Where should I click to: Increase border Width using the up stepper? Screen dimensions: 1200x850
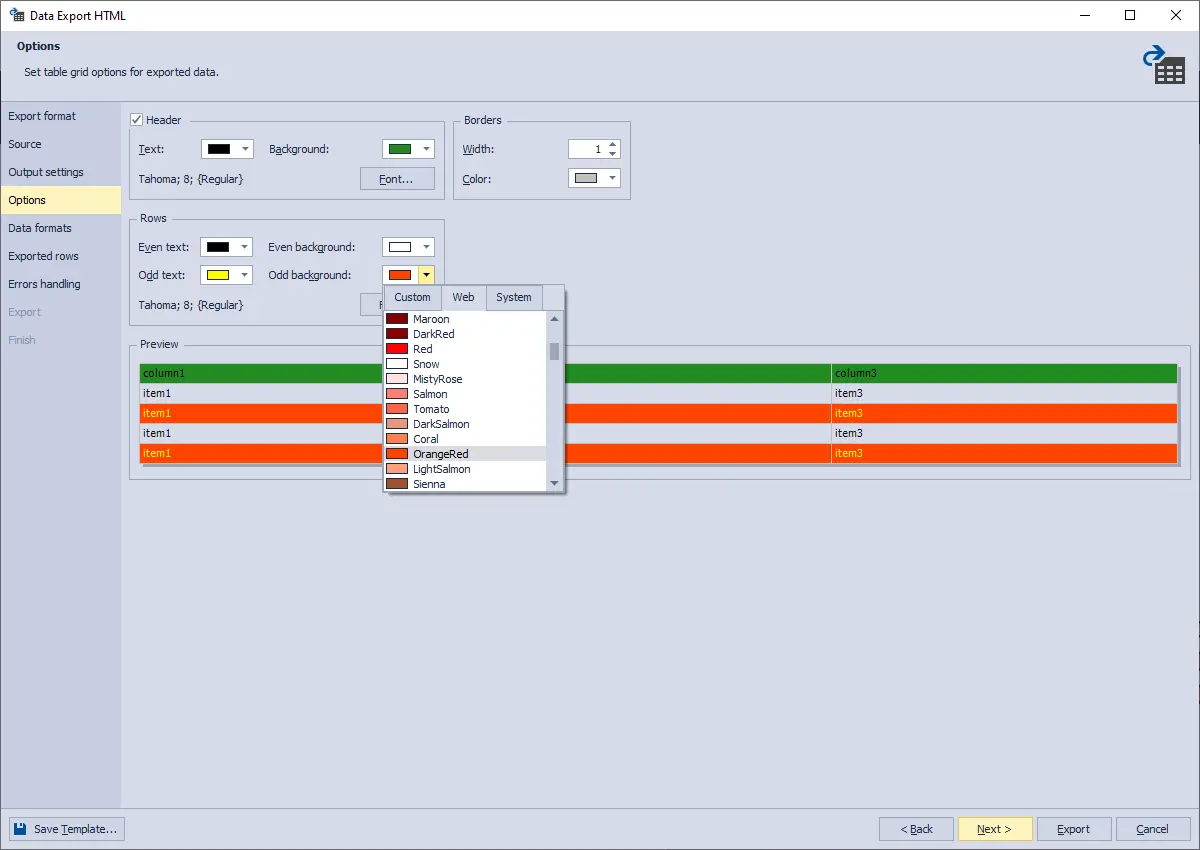click(x=611, y=143)
